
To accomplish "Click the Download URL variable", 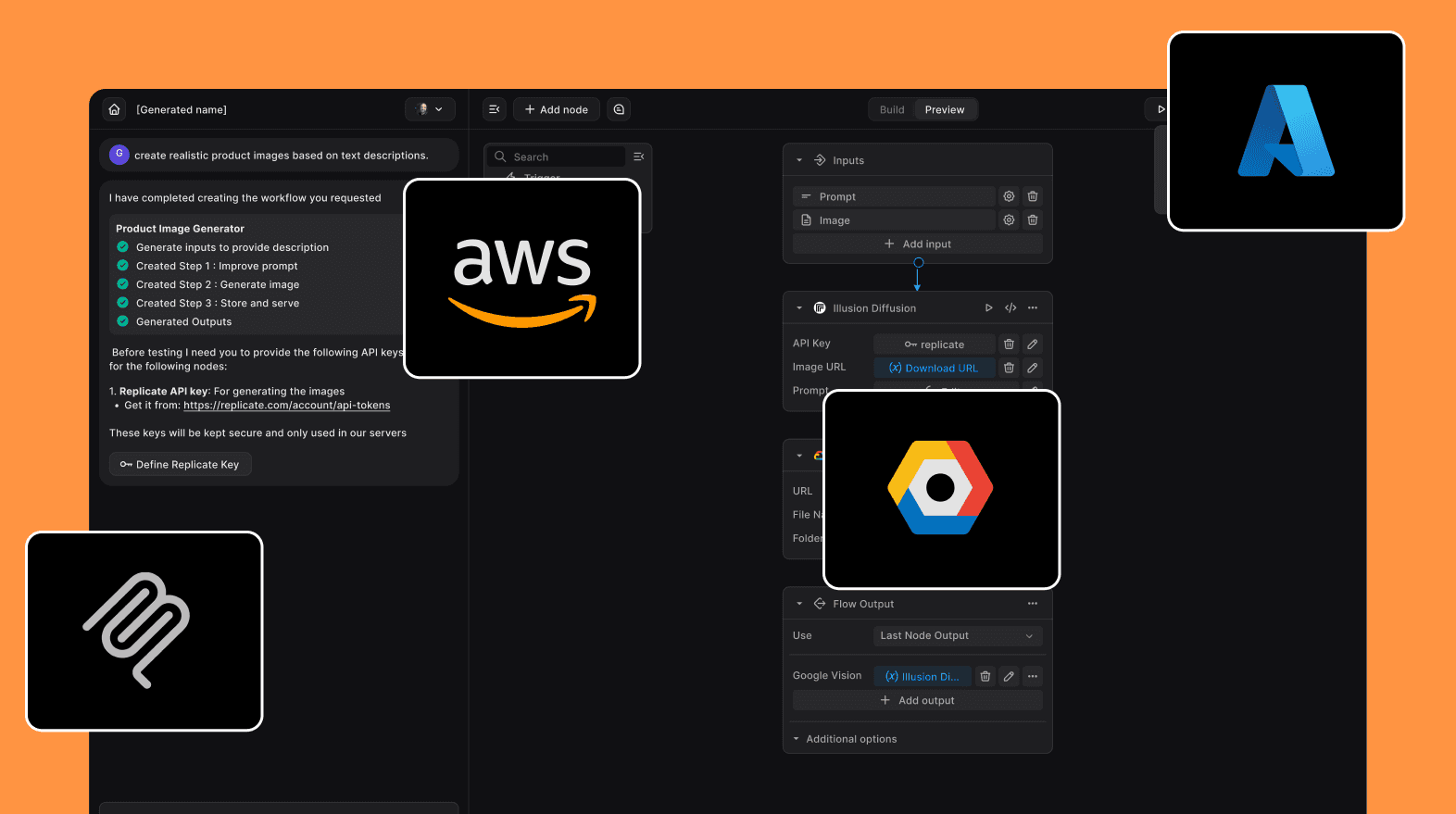I will pos(935,368).
